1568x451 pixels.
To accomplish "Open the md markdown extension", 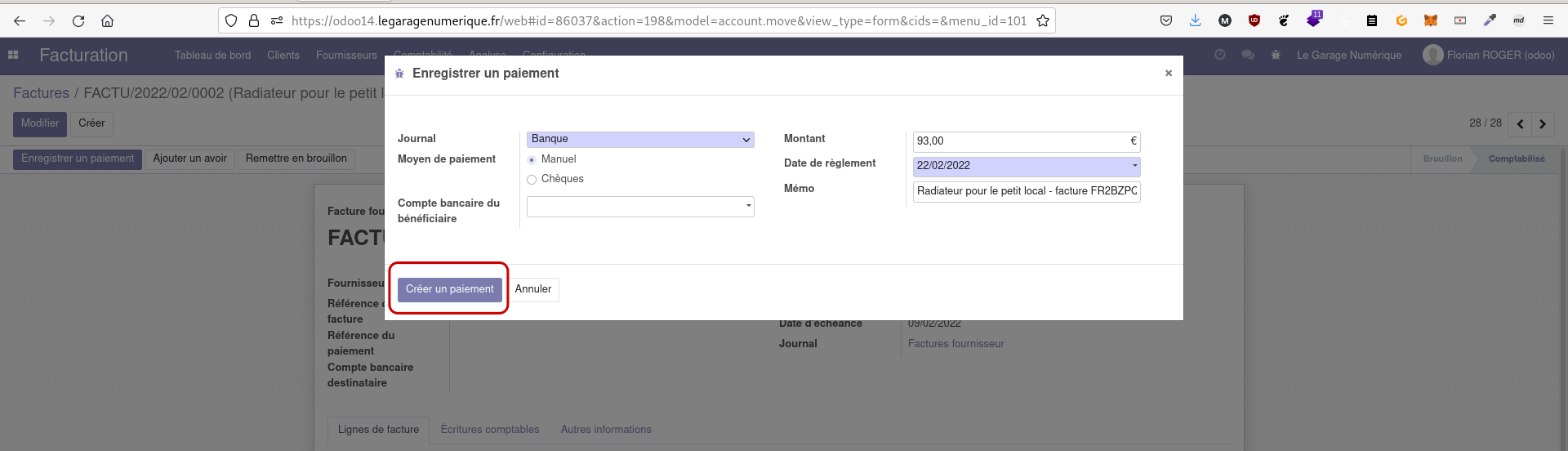I will pyautogui.click(x=1519, y=20).
